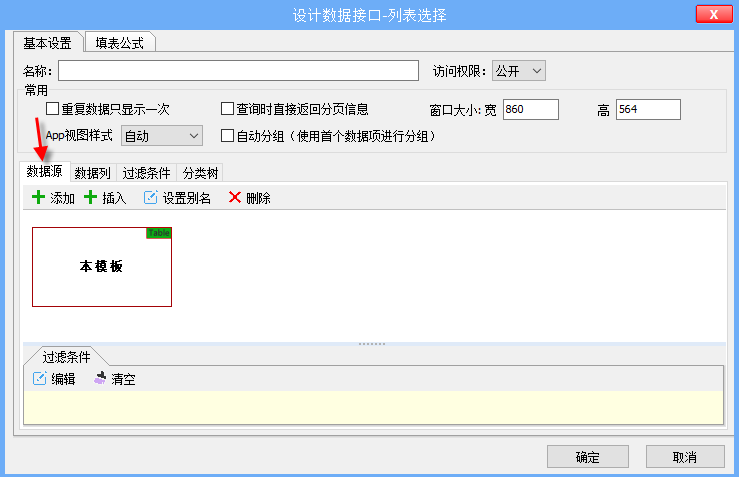Switch to the 填表公式 tab
This screenshot has width=739, height=477.
[x=120, y=43]
